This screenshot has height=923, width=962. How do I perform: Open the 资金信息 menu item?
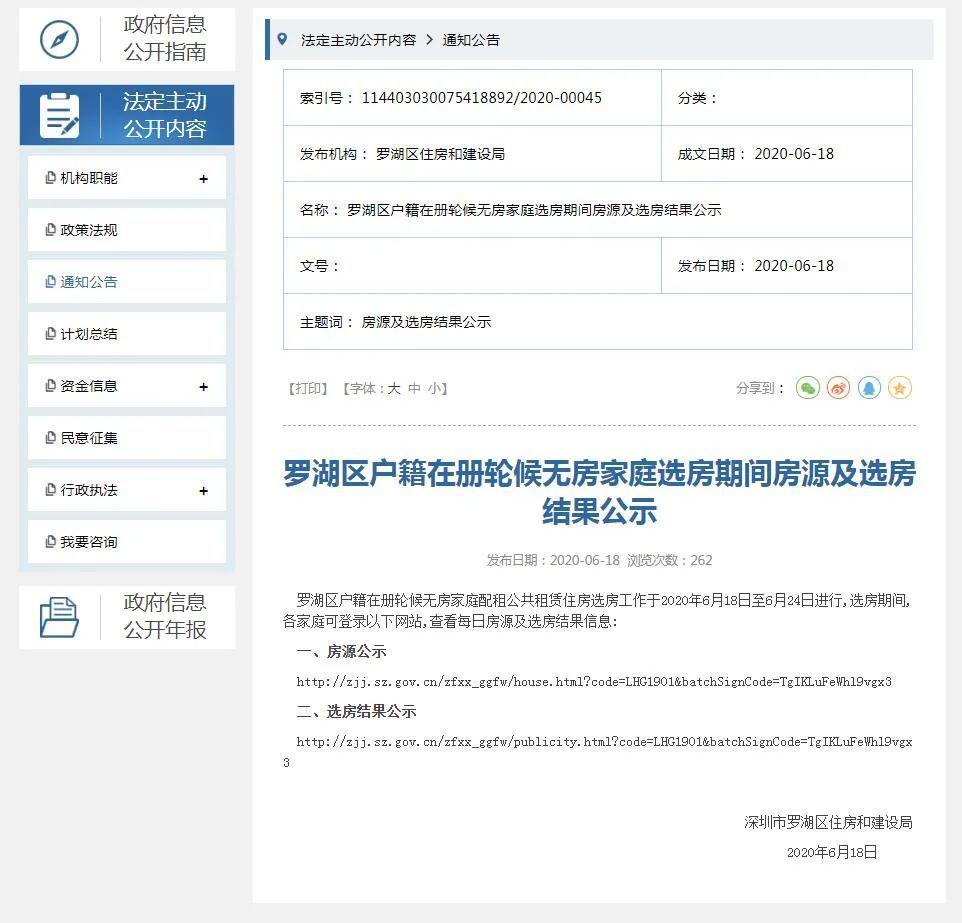(x=127, y=386)
